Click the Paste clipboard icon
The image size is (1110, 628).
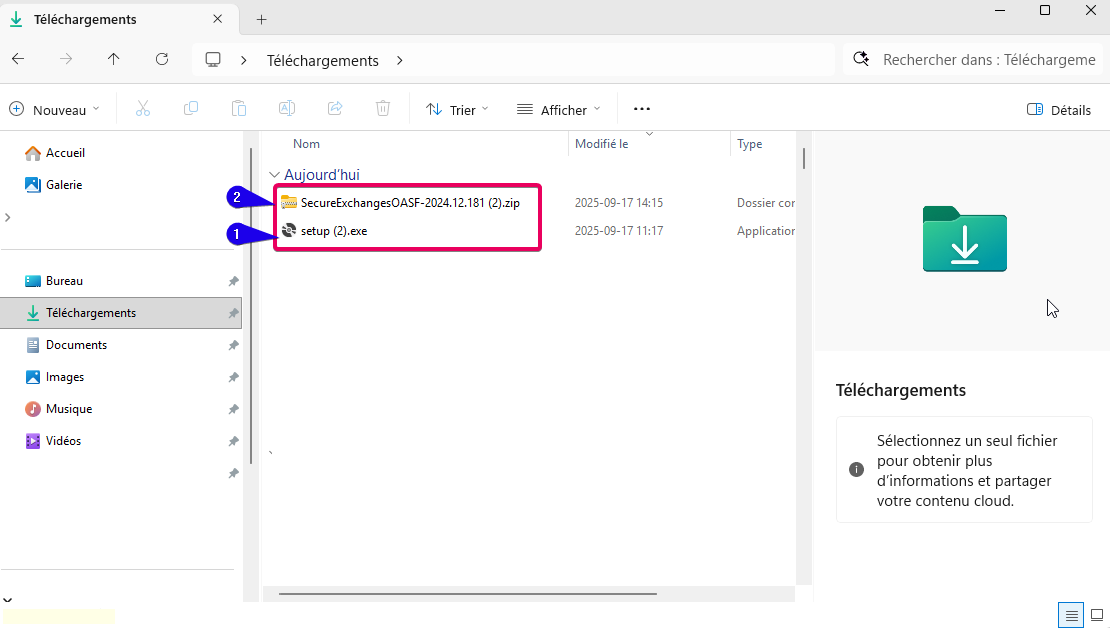point(239,109)
